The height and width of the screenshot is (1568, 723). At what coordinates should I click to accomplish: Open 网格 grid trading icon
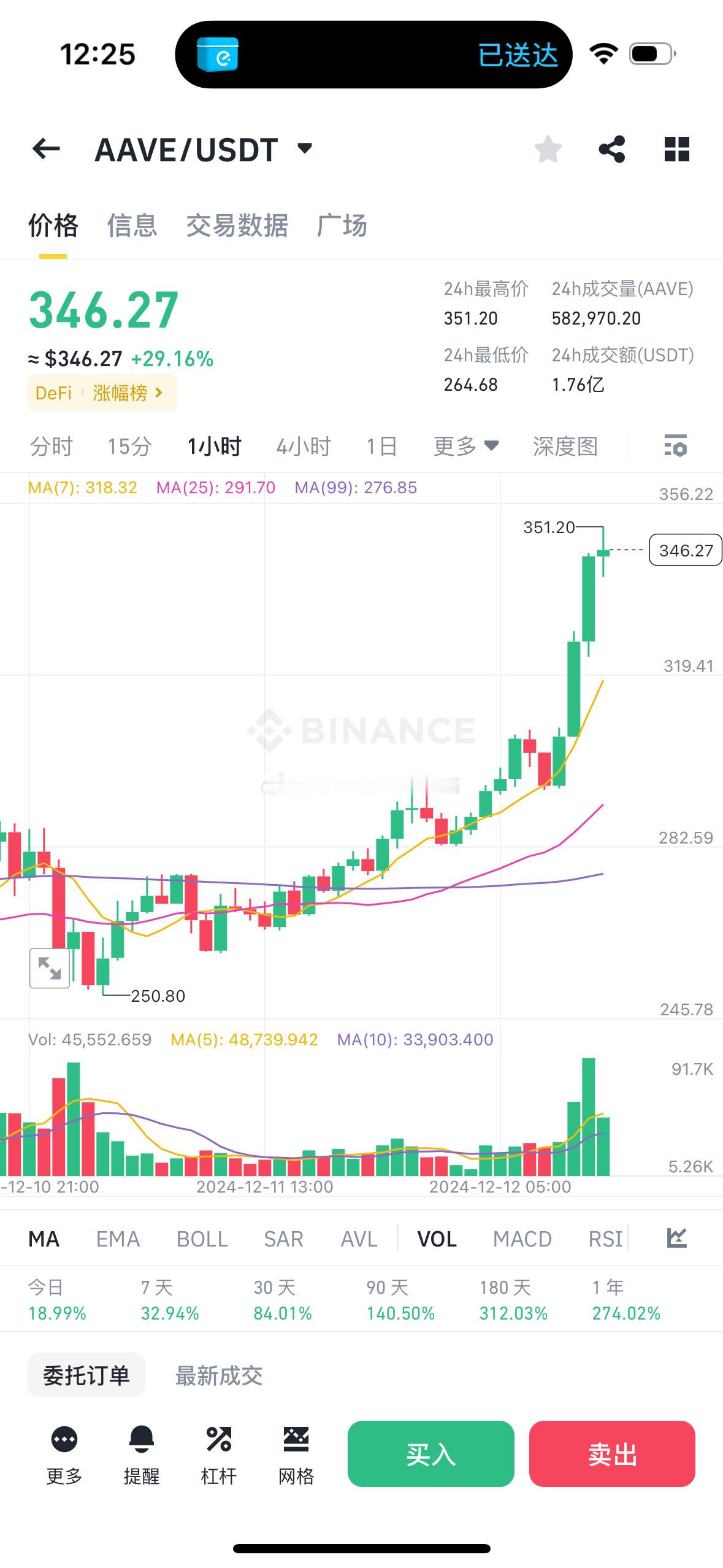point(296,1455)
